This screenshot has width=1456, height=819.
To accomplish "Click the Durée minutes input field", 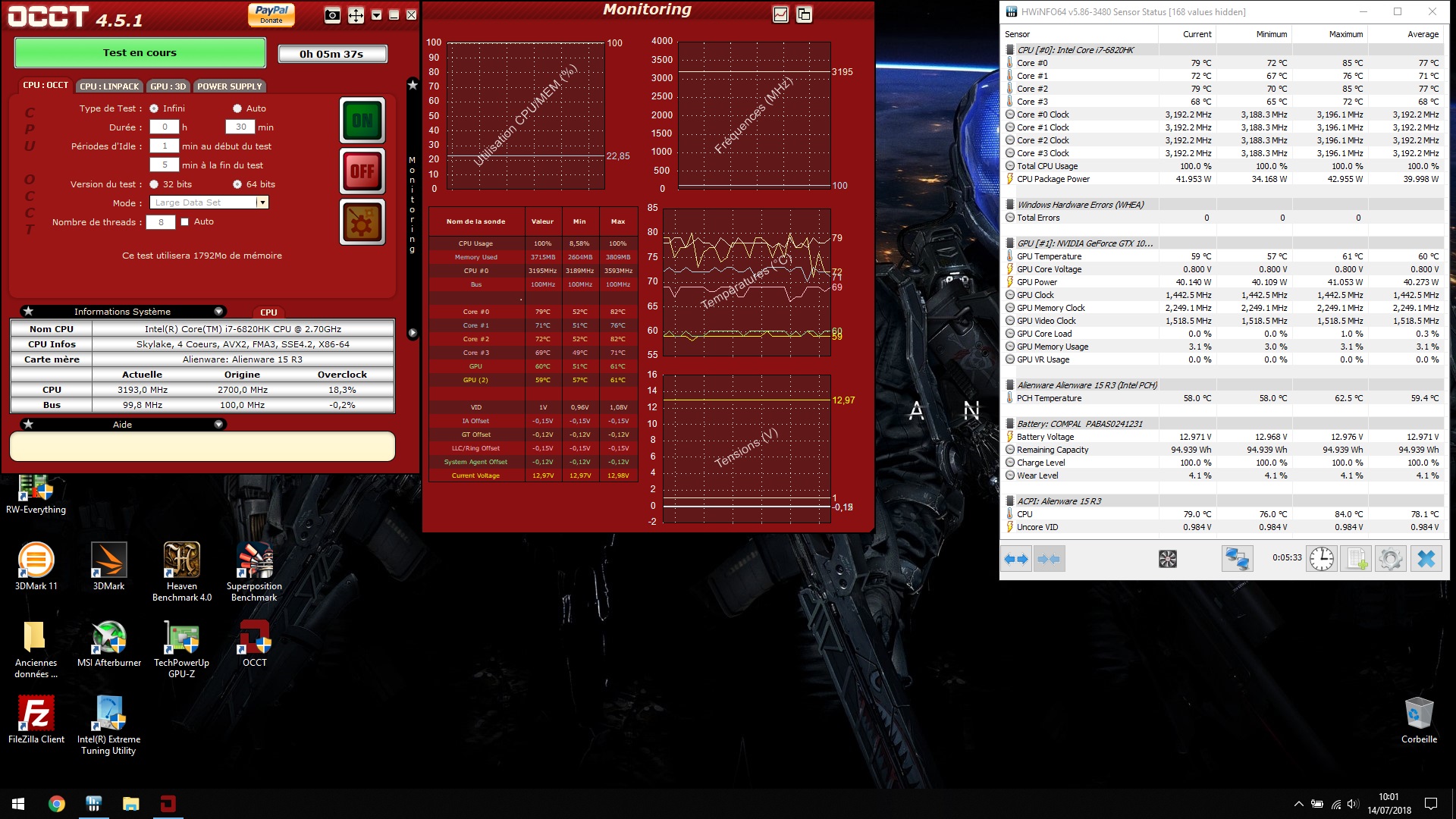I will point(240,127).
